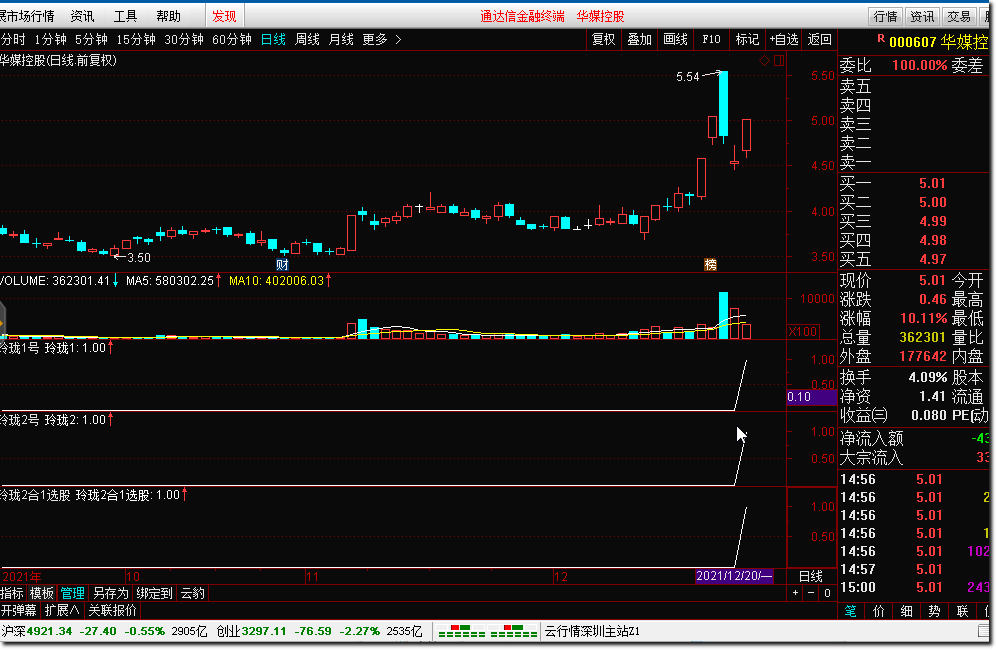Viewport: 998px width, 650px height.
Task: Select the 势 tab in the right panel
Action: pos(934,611)
